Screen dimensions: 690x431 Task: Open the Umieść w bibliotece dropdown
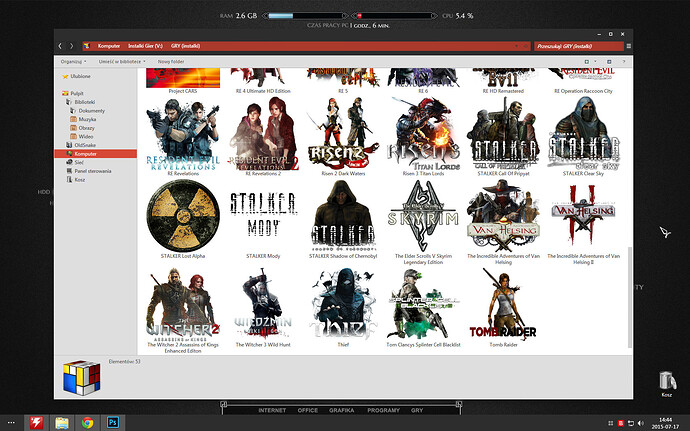click(122, 62)
